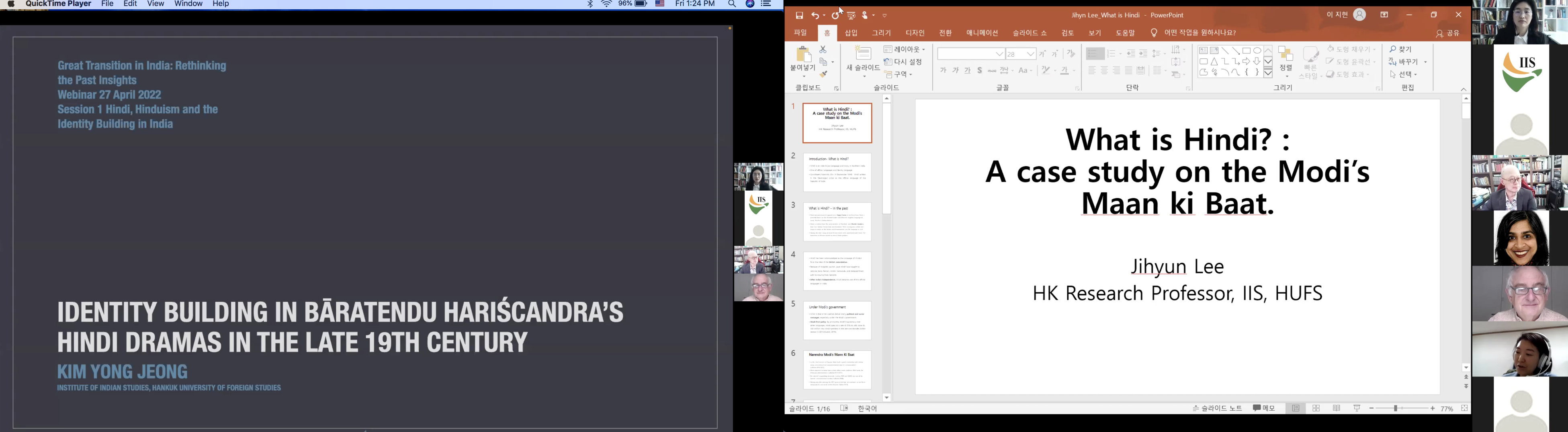Screen dimensions: 1568x432
Task: Select the Text Box shape in shapes gallery
Action: click(1204, 51)
